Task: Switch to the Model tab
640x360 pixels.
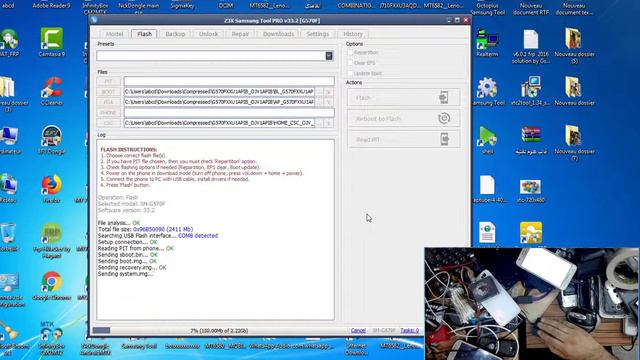Action: [114, 34]
